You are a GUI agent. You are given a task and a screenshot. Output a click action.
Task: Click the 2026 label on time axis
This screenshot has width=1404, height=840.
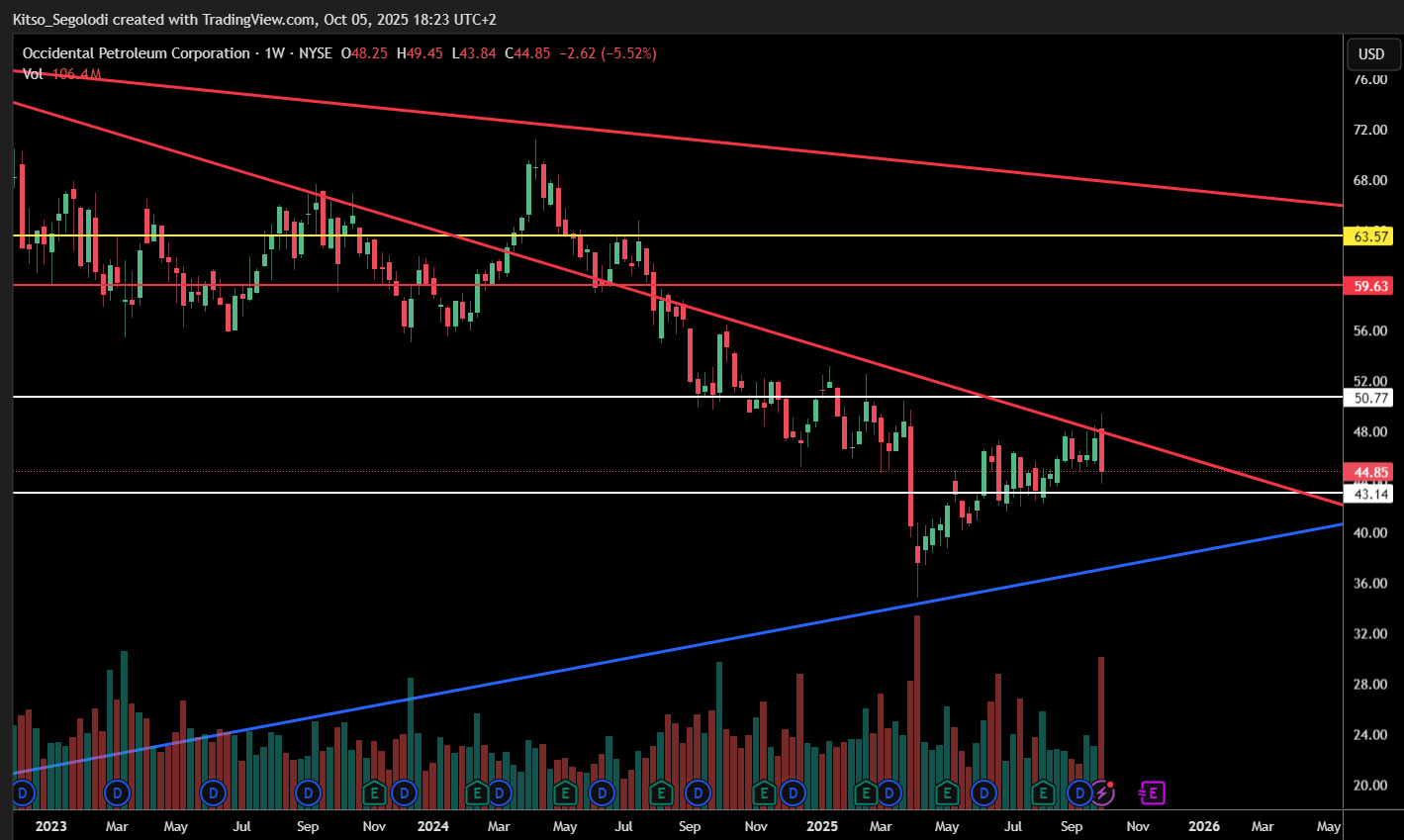(1203, 826)
